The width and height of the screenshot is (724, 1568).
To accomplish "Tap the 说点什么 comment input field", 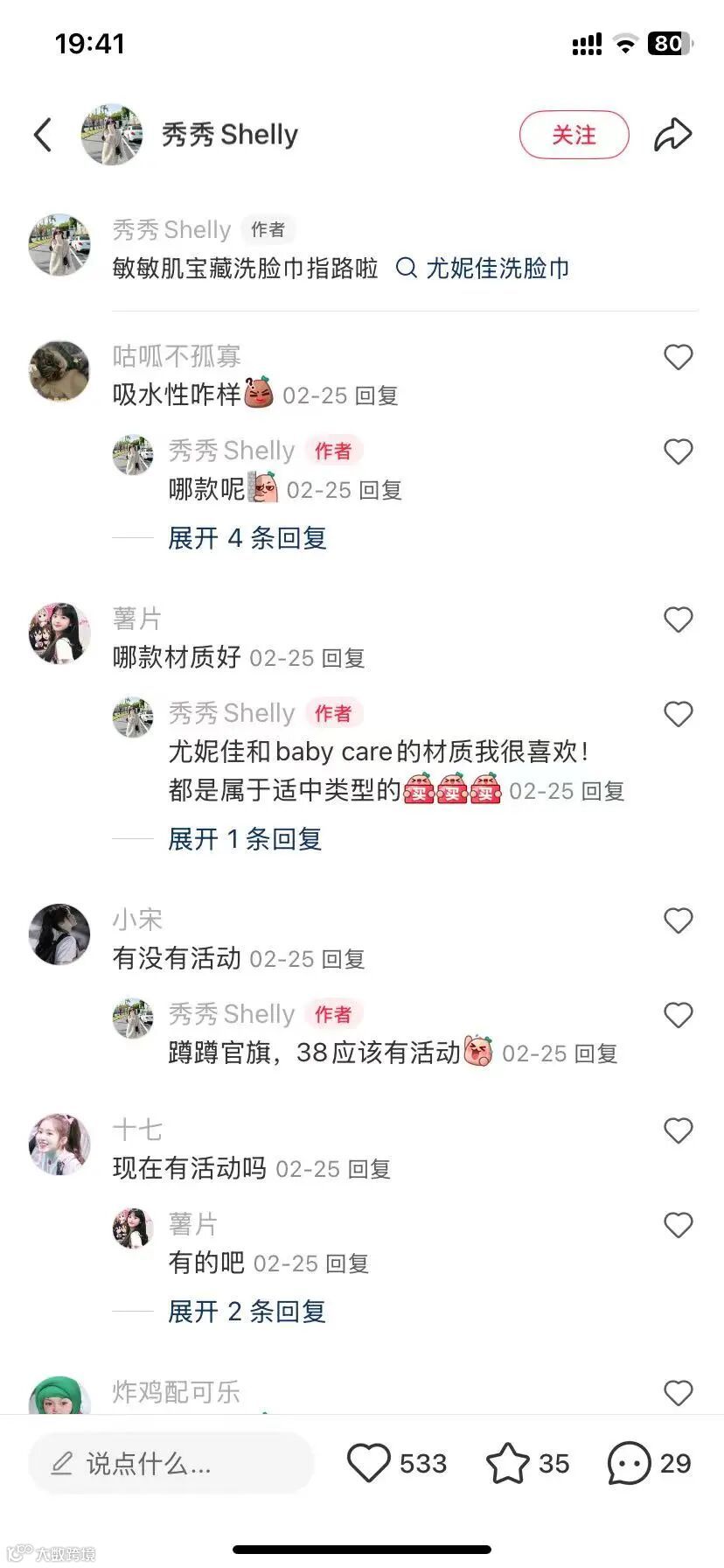I will 171,1463.
